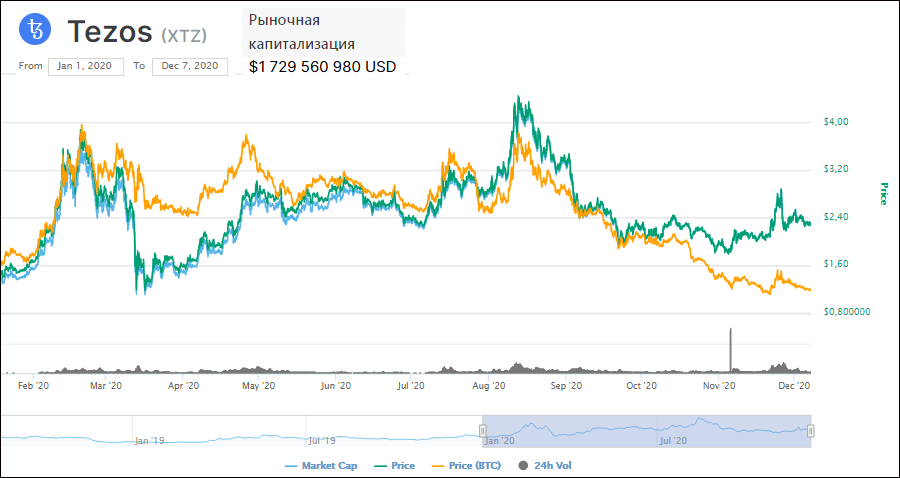The height and width of the screenshot is (478, 900).
Task: Click the left handle of the range navigator
Action: click(x=482, y=431)
